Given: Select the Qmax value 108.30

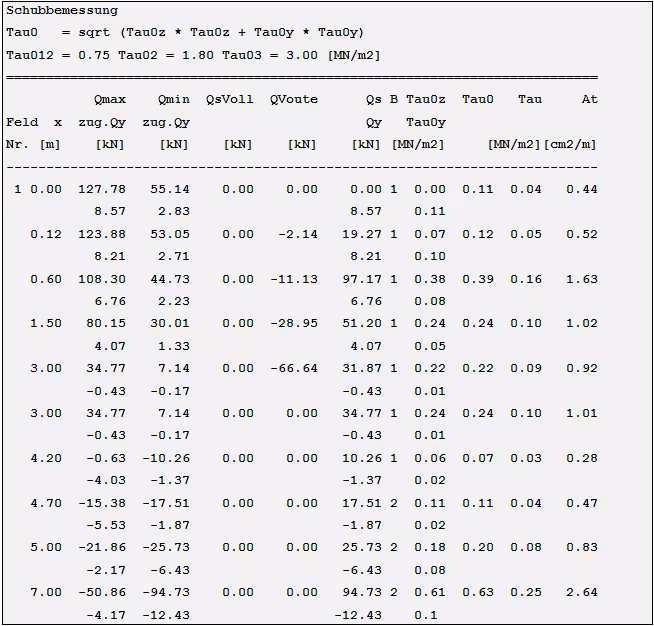Looking at the screenshot, I should click(102, 279).
